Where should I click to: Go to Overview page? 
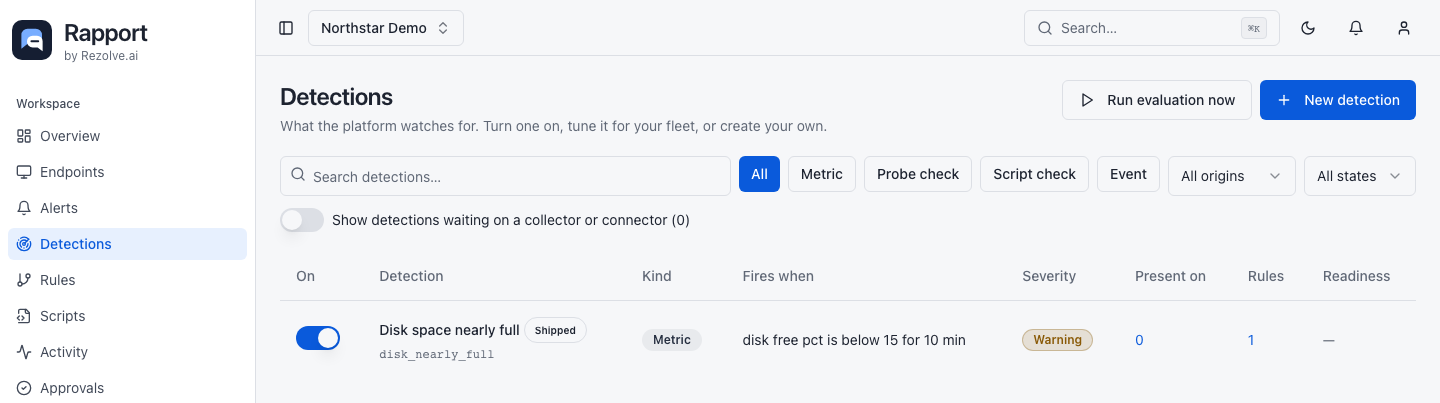click(x=127, y=136)
